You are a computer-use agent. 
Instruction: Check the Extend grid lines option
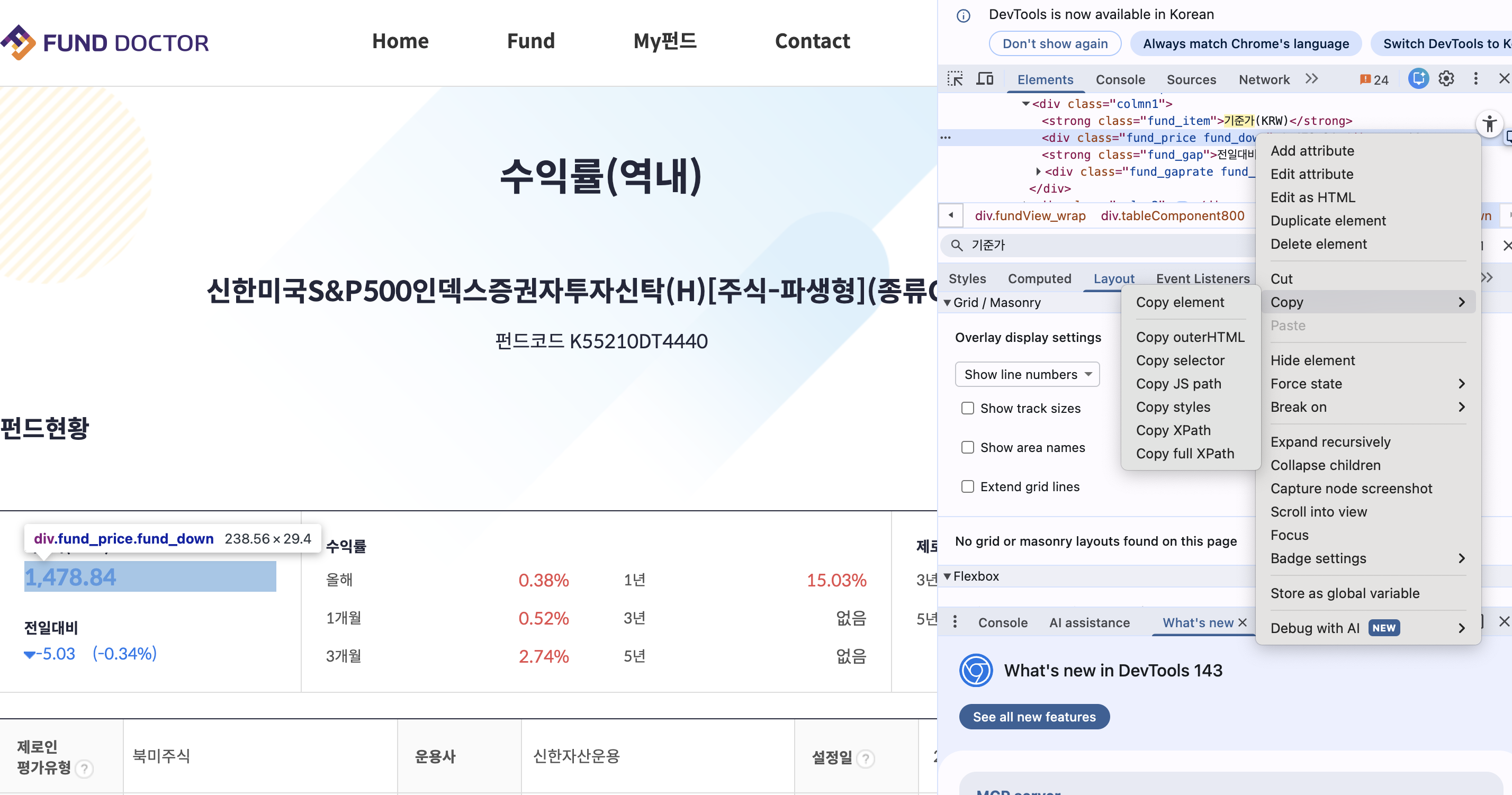click(967, 486)
